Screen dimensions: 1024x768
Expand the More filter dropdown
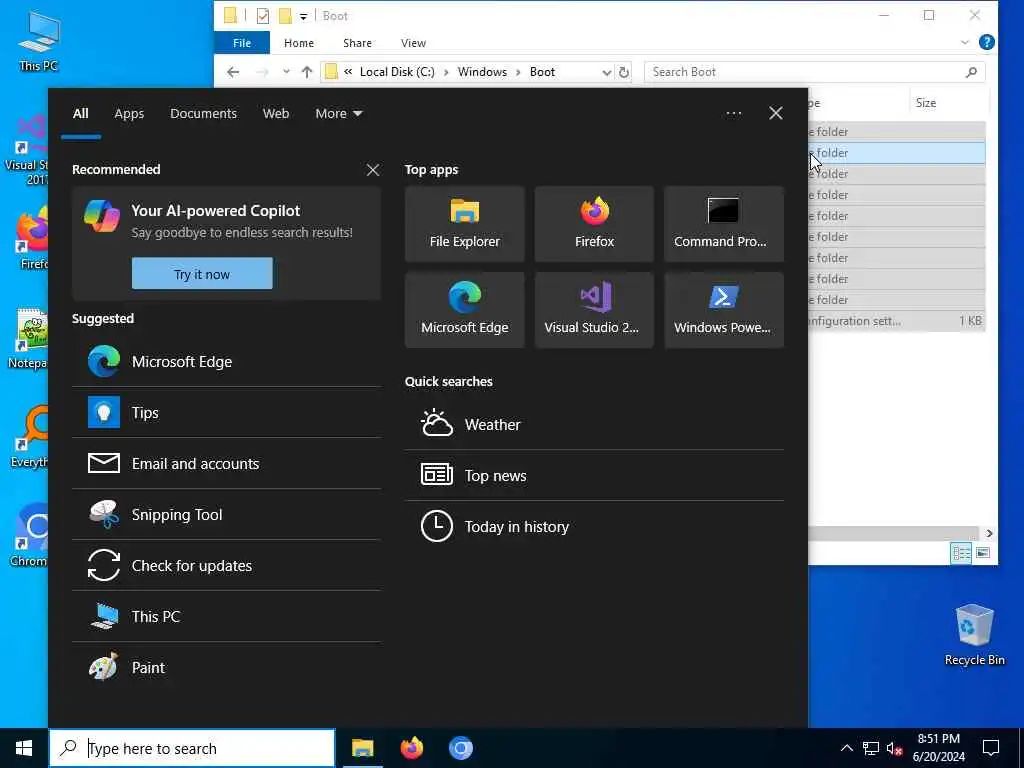338,114
